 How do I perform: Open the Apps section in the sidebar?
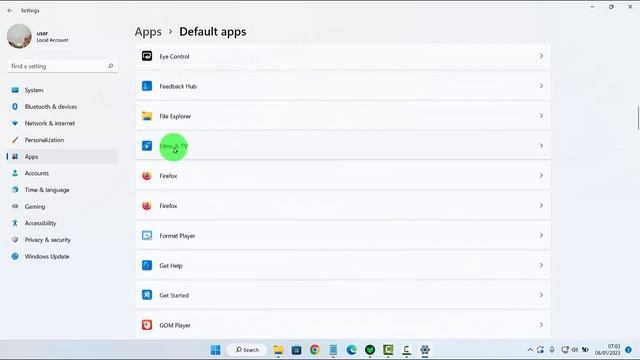coord(62,157)
